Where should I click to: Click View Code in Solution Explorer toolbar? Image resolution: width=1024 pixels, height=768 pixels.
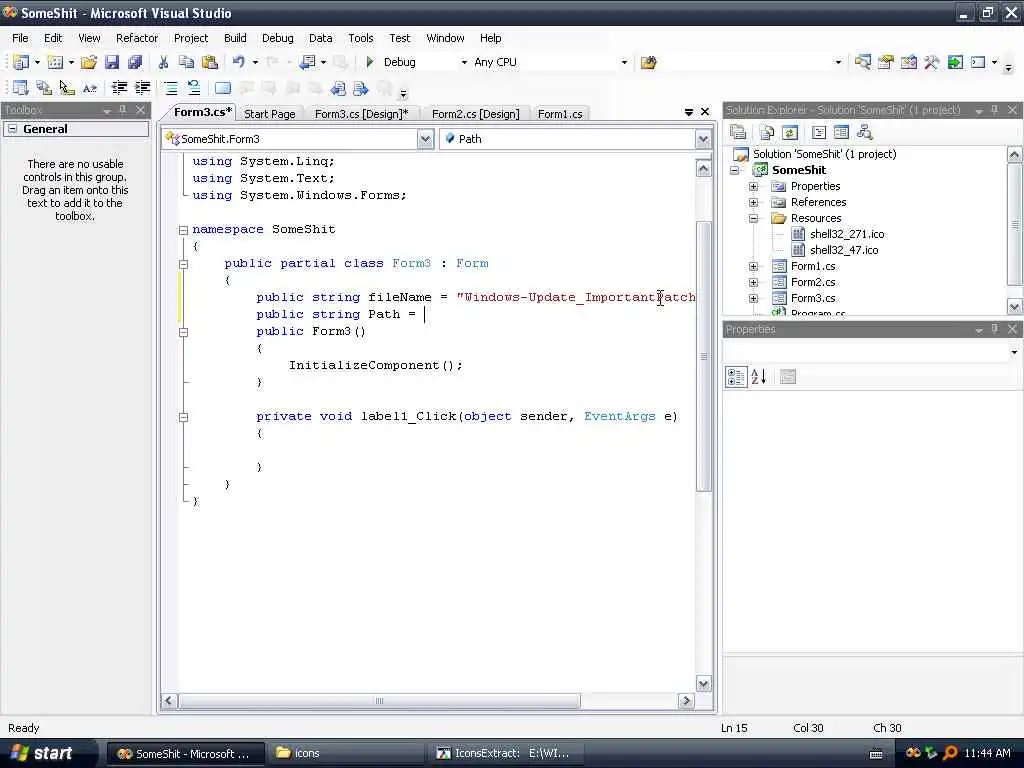coord(819,133)
